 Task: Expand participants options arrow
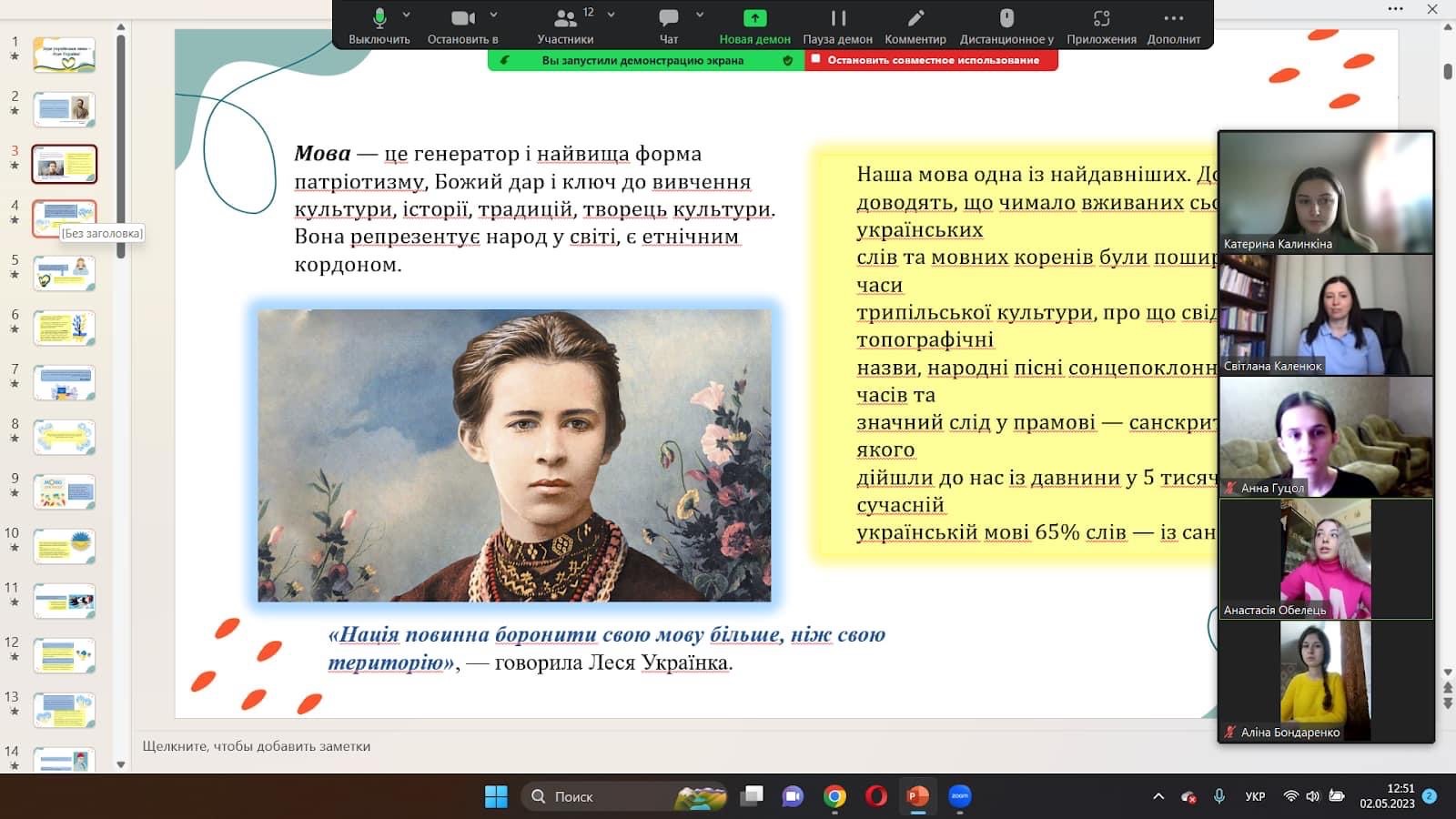[612, 15]
